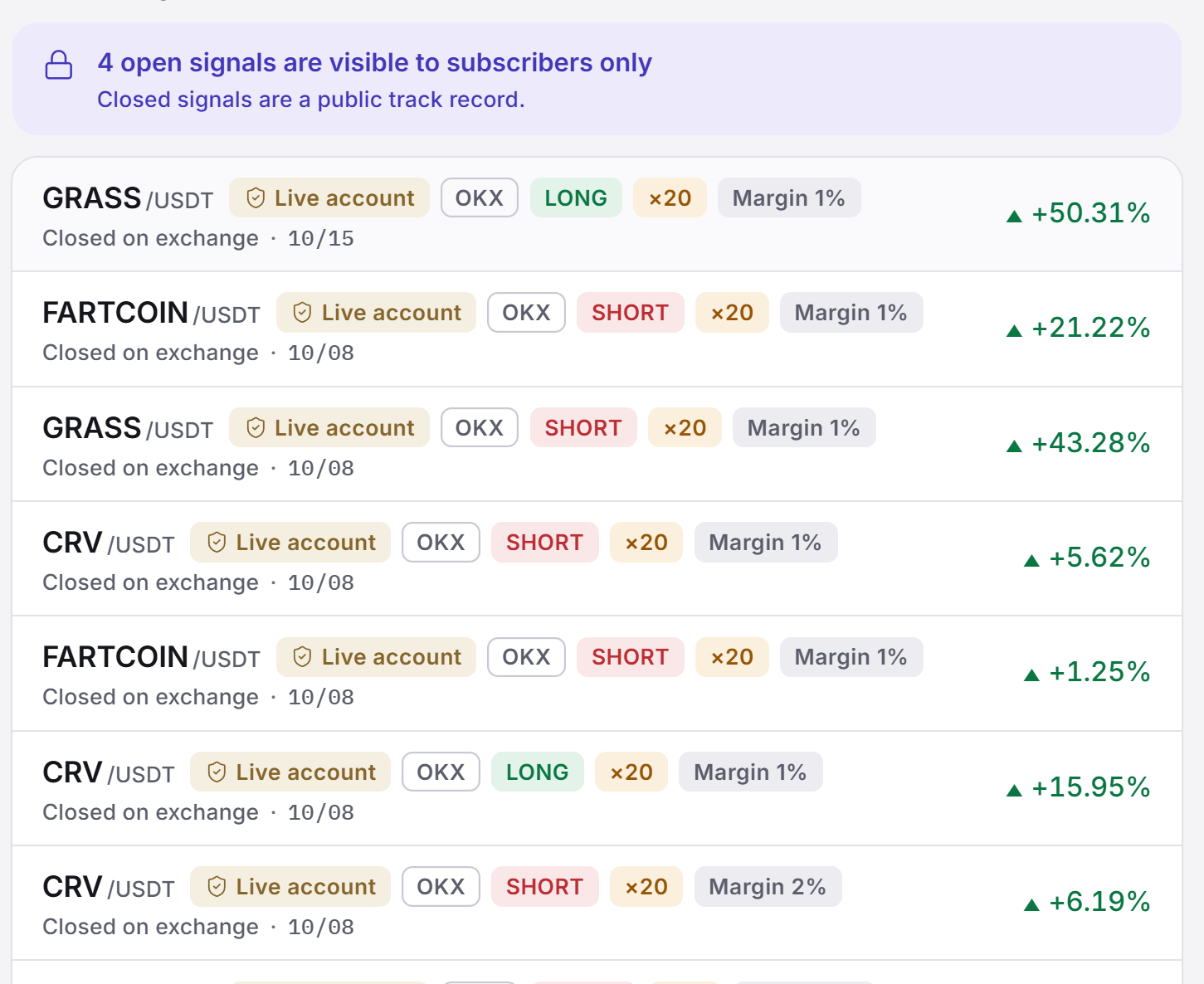Click the ×20 leverage tag in the GRASS SHORT row
Image resolution: width=1204 pixels, height=984 pixels.
point(685,428)
